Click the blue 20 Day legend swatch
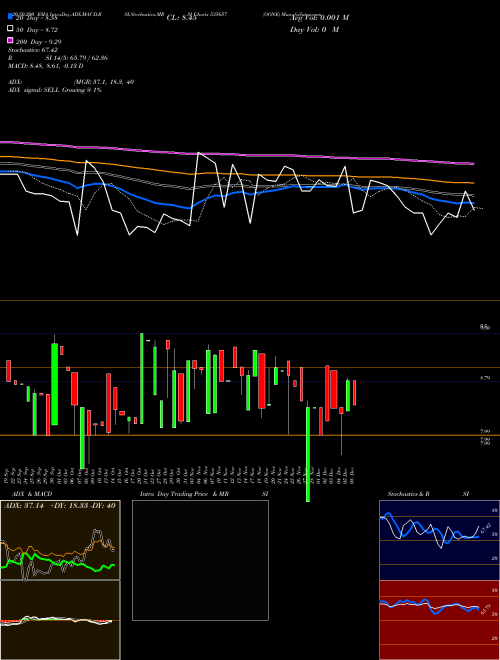 11,17
